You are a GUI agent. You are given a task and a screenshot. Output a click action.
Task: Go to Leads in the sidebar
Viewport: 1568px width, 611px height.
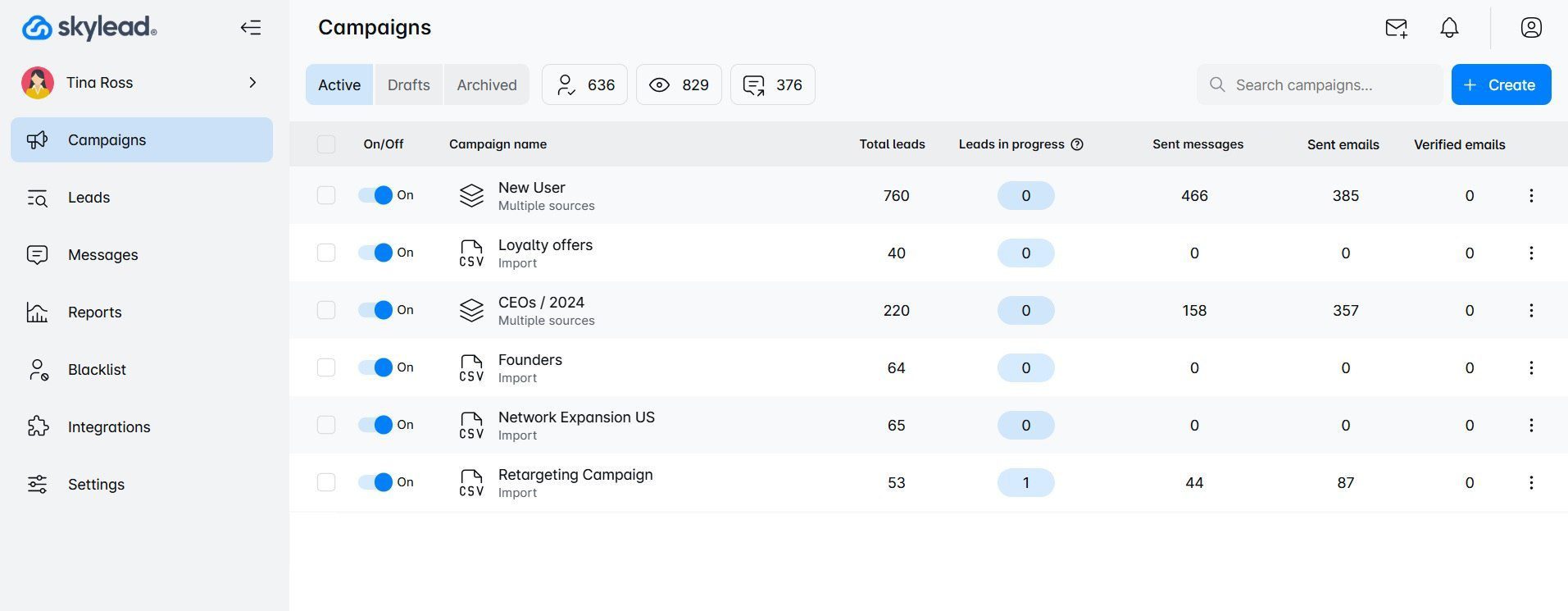pyautogui.click(x=142, y=198)
